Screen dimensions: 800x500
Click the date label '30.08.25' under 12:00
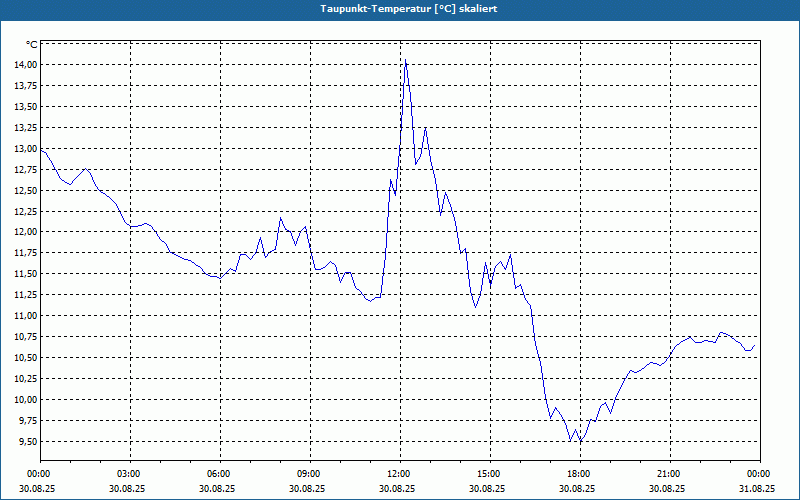click(397, 488)
